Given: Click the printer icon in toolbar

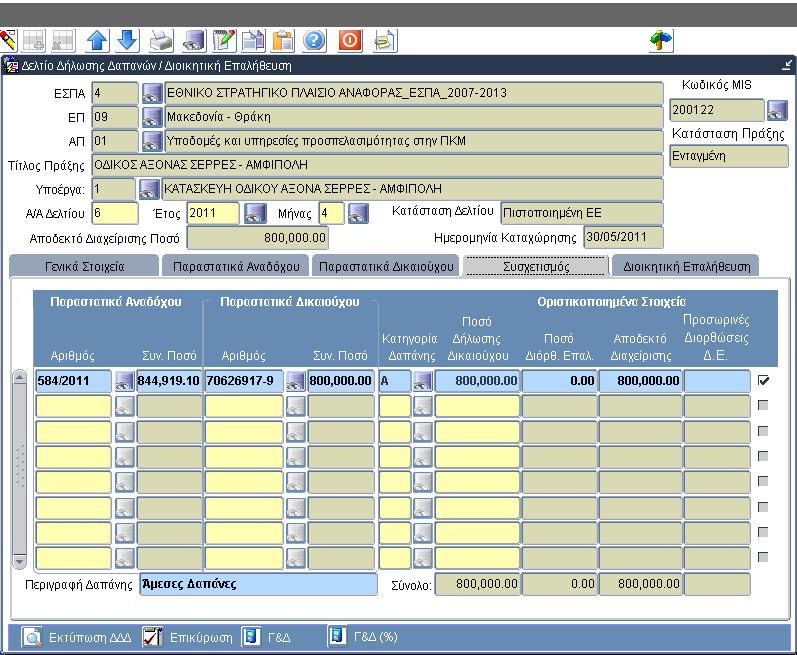Looking at the screenshot, I should 161,41.
